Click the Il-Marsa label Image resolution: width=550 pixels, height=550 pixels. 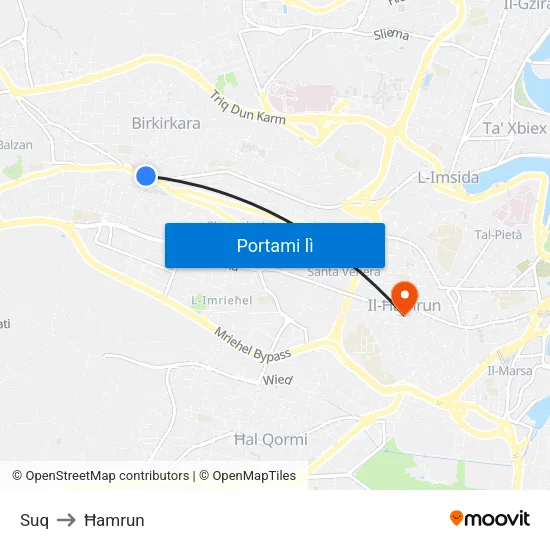pyautogui.click(x=510, y=371)
